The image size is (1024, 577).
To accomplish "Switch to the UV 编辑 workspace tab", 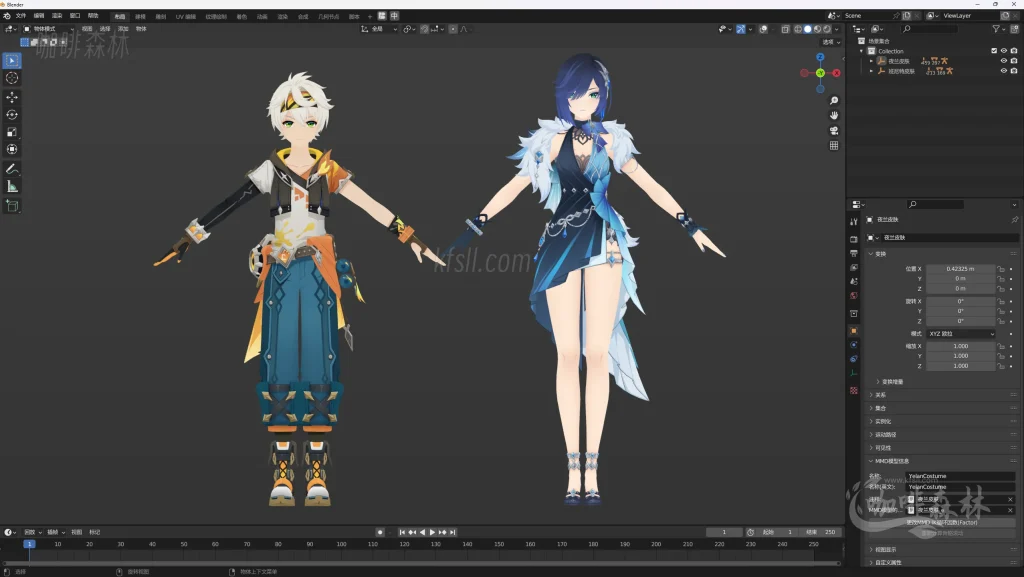I will pos(185,16).
